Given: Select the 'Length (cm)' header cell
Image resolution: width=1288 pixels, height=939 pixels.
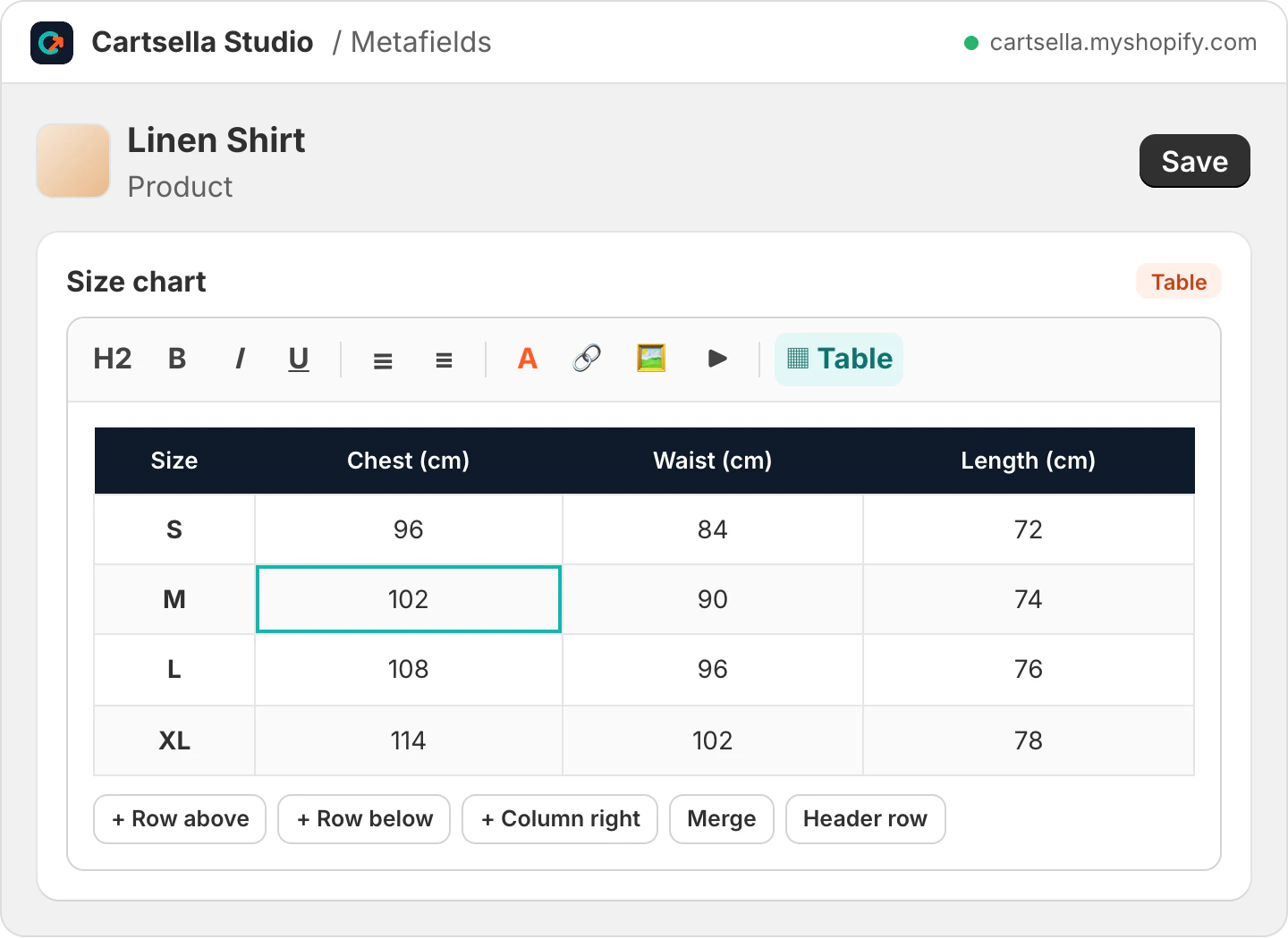Looking at the screenshot, I should pyautogui.click(x=1029, y=461).
